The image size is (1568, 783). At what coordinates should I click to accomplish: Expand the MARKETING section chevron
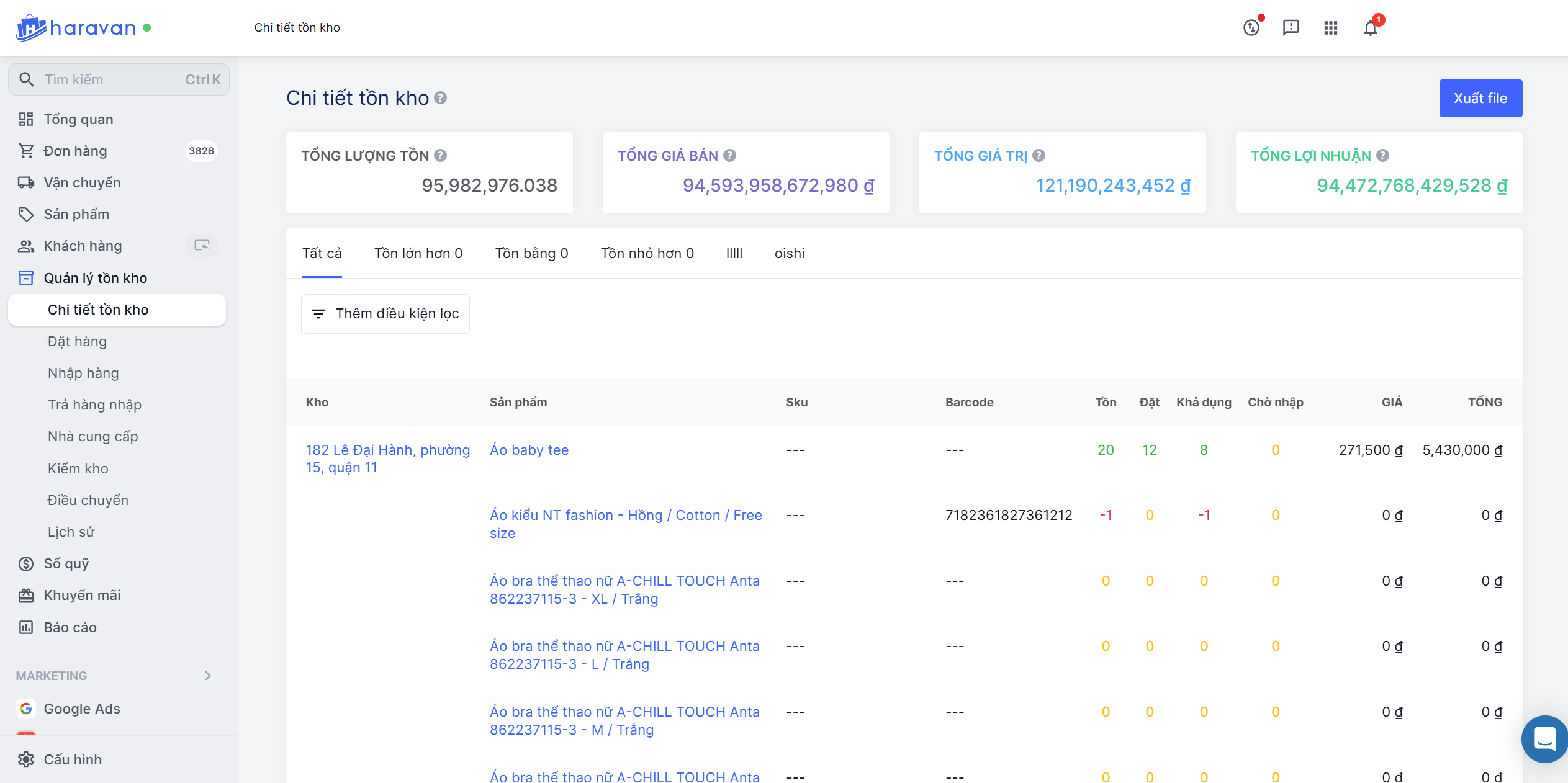pos(208,676)
